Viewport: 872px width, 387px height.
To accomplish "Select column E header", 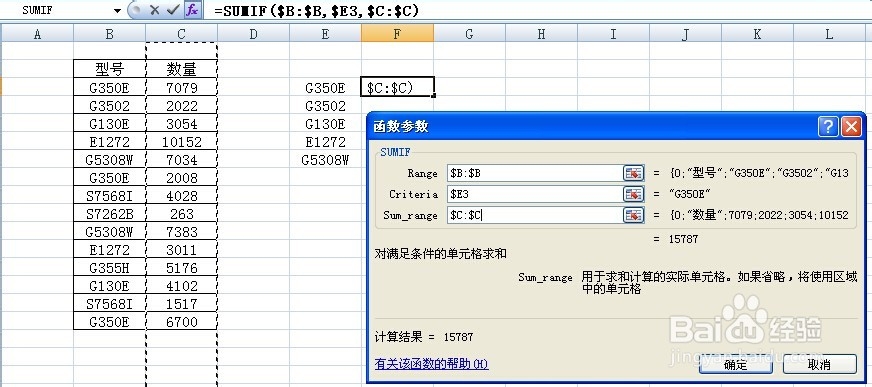I will (325, 34).
